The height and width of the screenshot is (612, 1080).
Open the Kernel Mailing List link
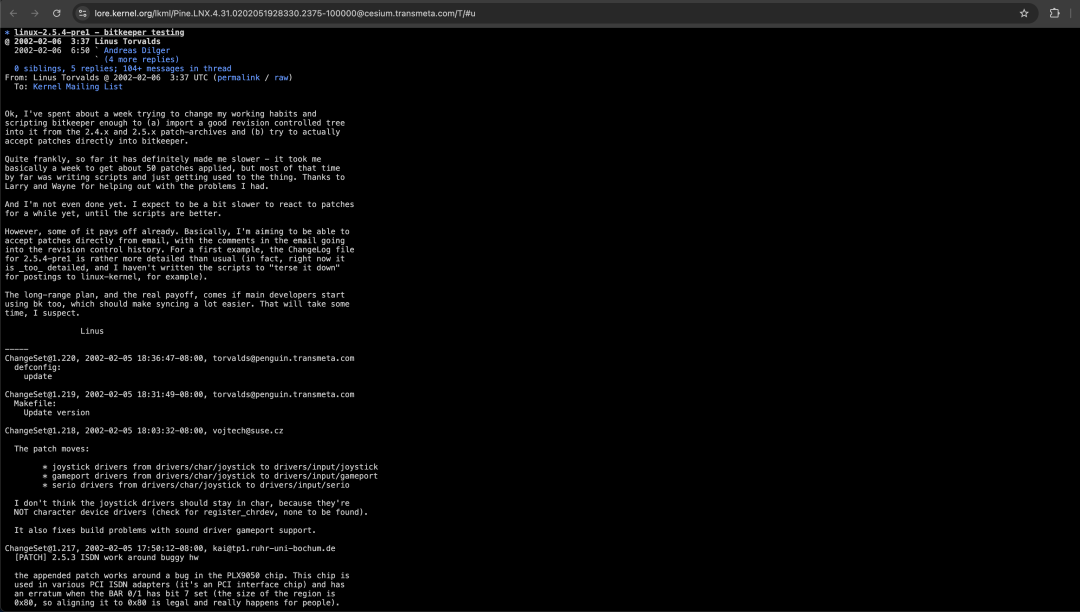[x=78, y=87]
